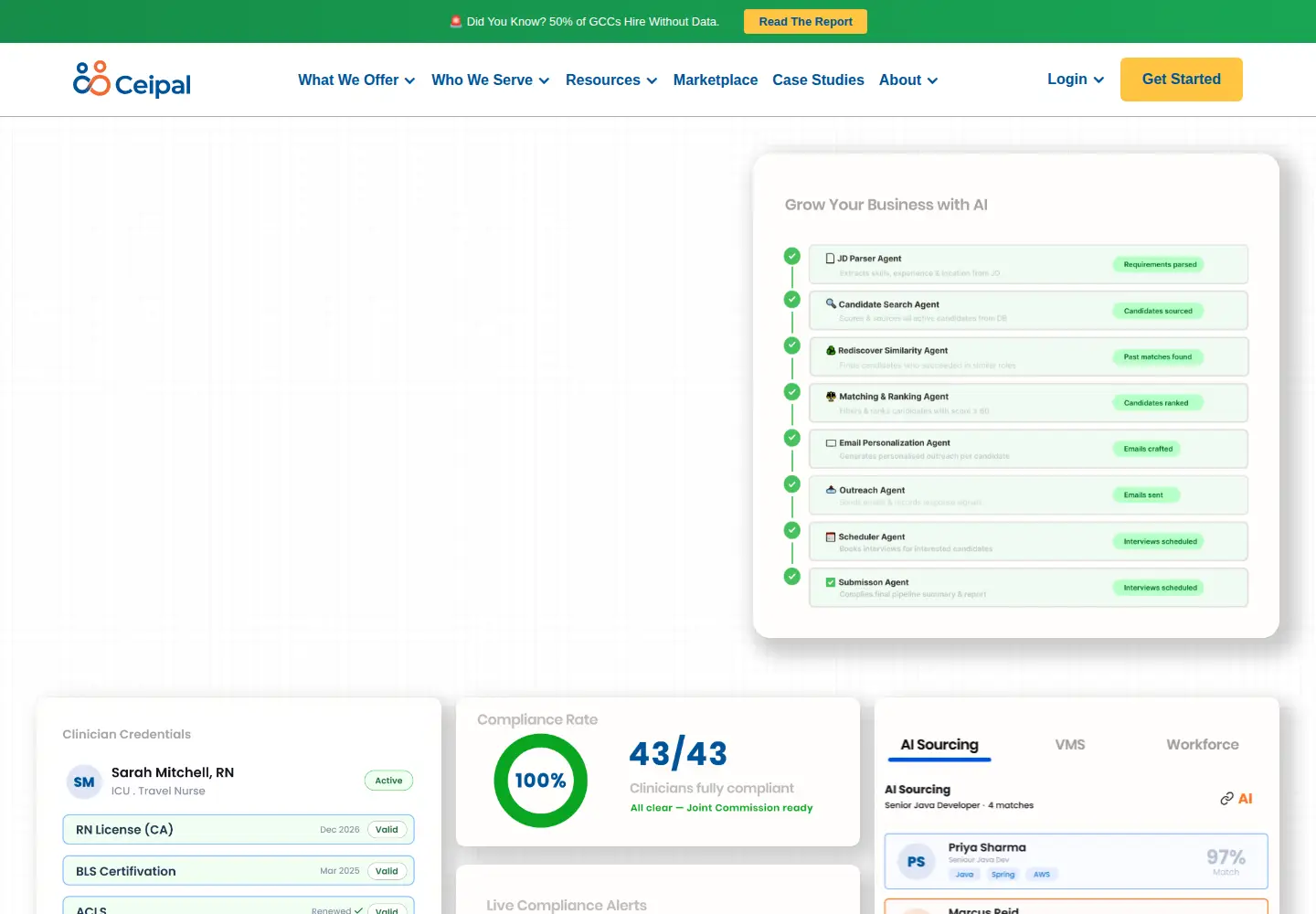Click the Emails crafted pill

(1148, 449)
